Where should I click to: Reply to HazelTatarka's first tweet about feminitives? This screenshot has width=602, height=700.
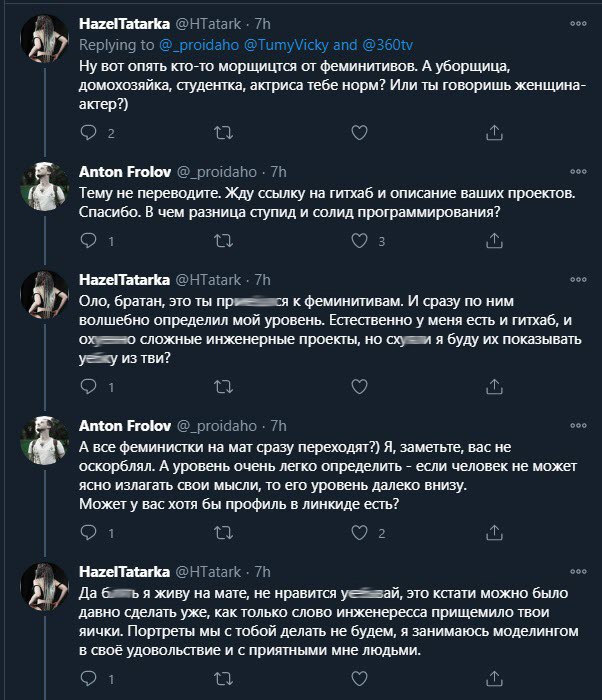87,133
